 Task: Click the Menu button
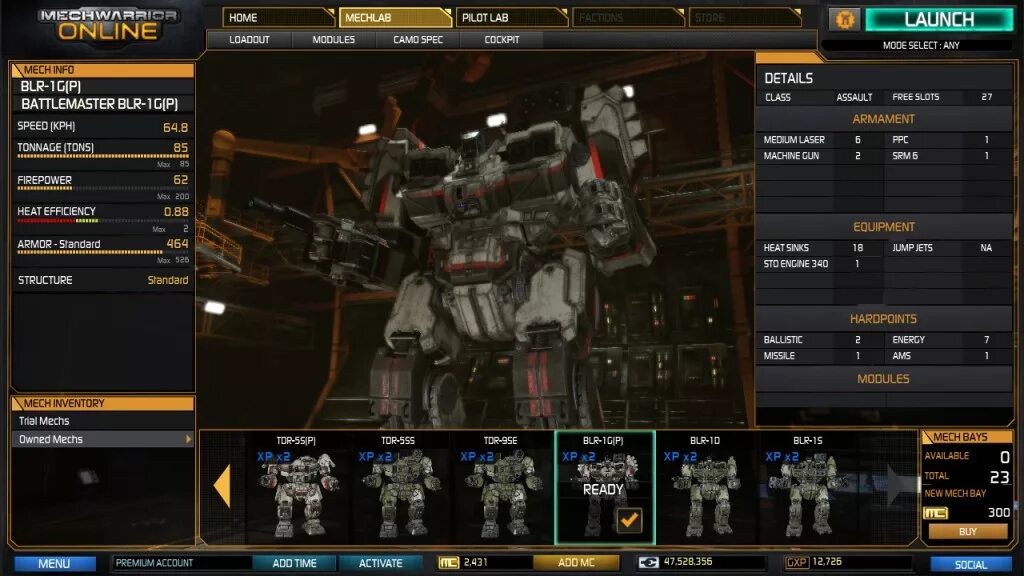[x=54, y=564]
